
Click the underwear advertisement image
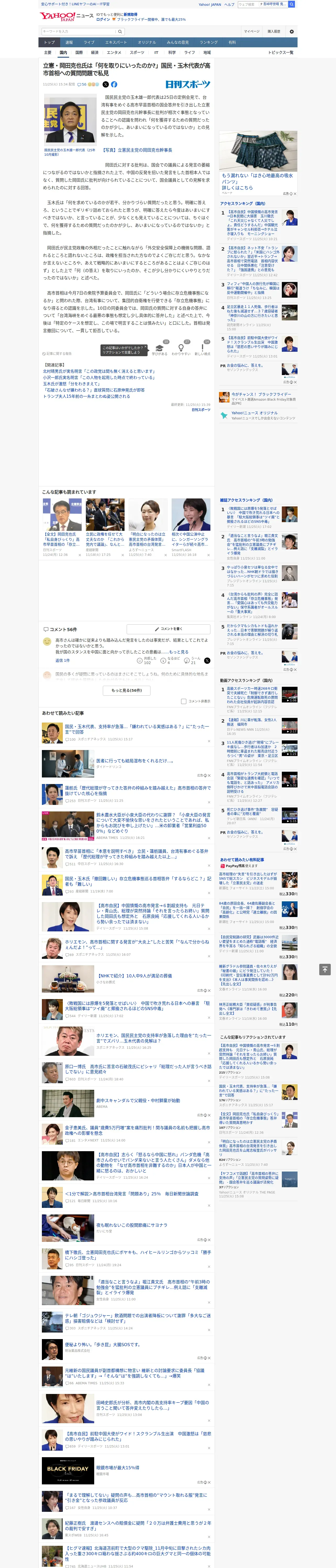click(x=258, y=151)
